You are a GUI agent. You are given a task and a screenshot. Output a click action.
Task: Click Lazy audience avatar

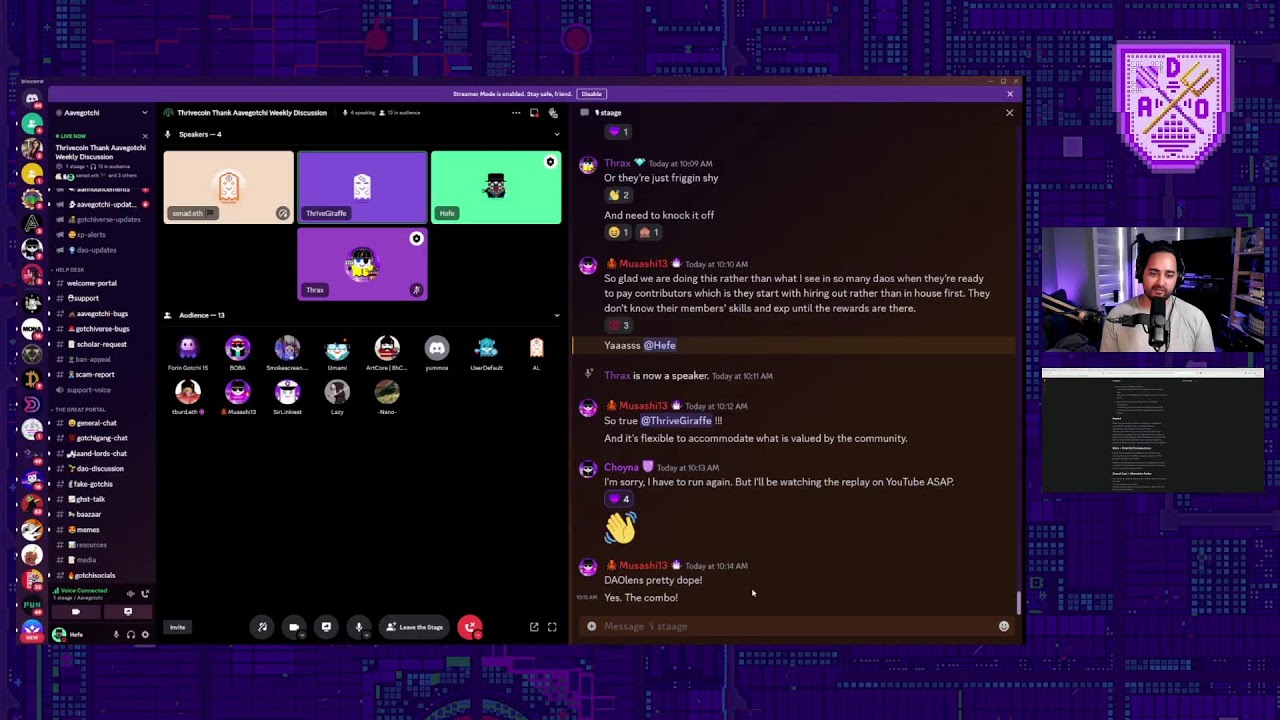coord(337,392)
